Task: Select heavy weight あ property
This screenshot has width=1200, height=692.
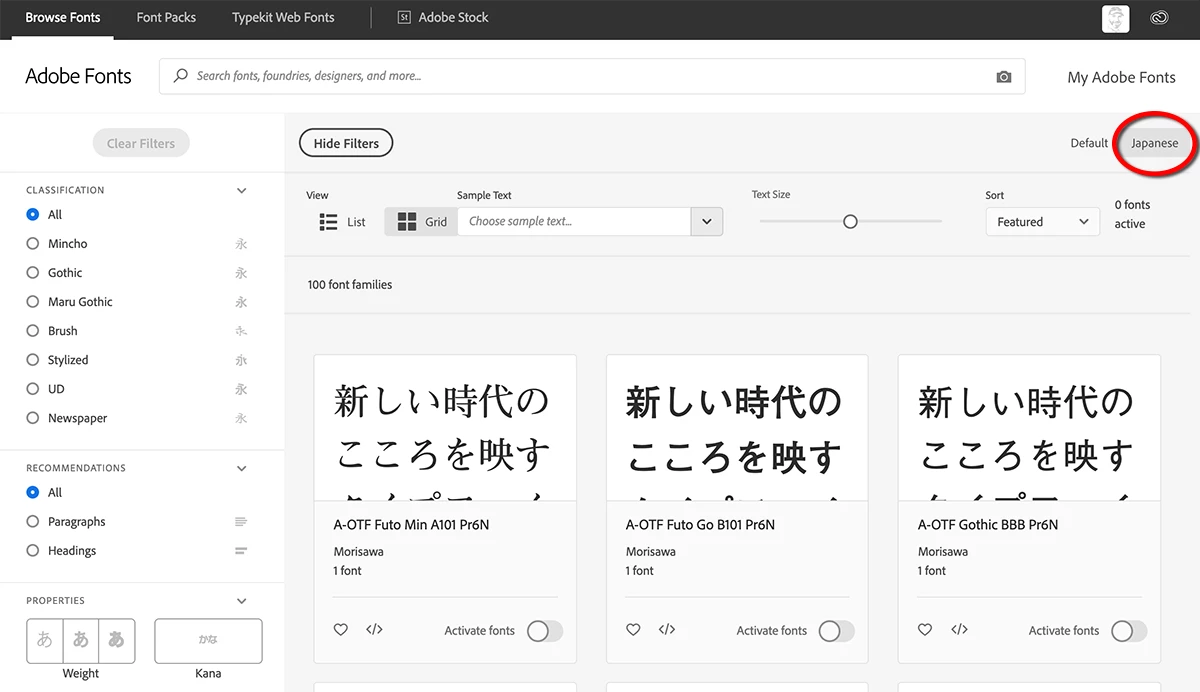Action: pyautogui.click(x=117, y=640)
